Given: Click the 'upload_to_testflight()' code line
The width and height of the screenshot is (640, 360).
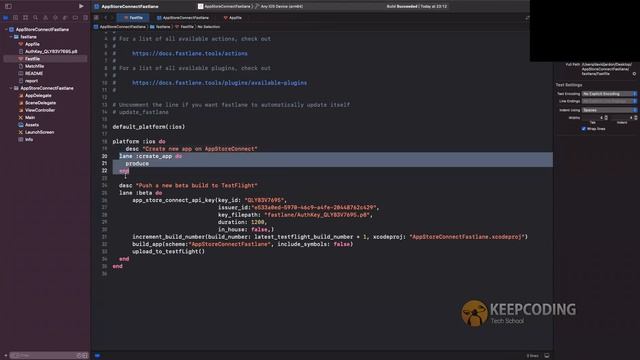Looking at the screenshot, I should (168, 251).
